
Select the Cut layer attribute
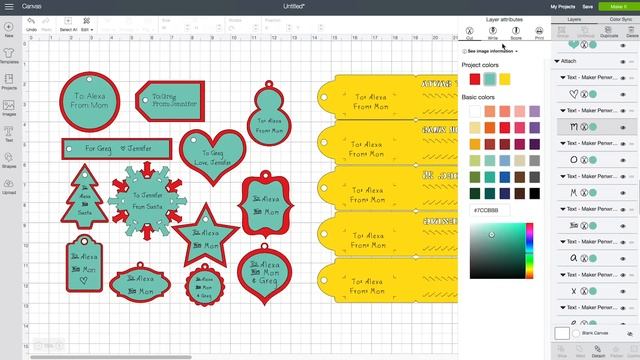469,33
